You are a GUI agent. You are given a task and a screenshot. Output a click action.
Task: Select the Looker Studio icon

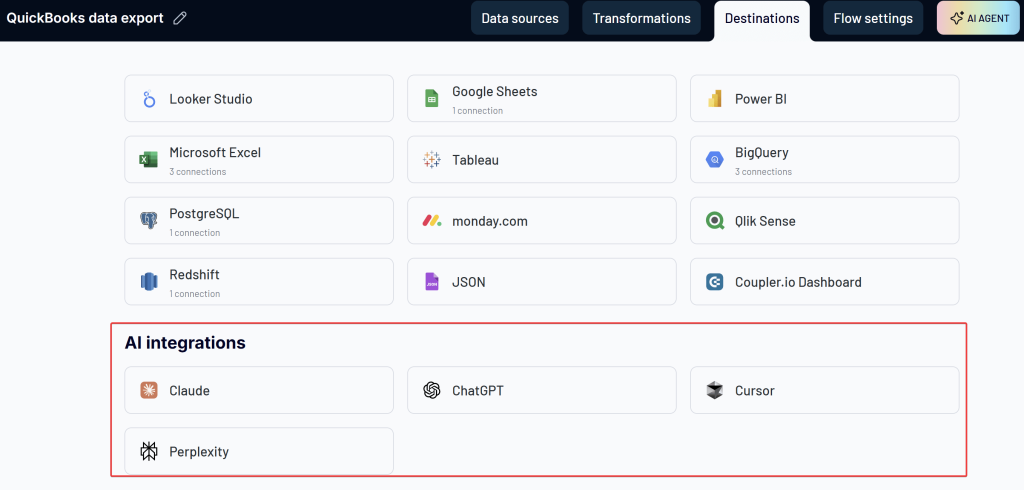[149, 99]
